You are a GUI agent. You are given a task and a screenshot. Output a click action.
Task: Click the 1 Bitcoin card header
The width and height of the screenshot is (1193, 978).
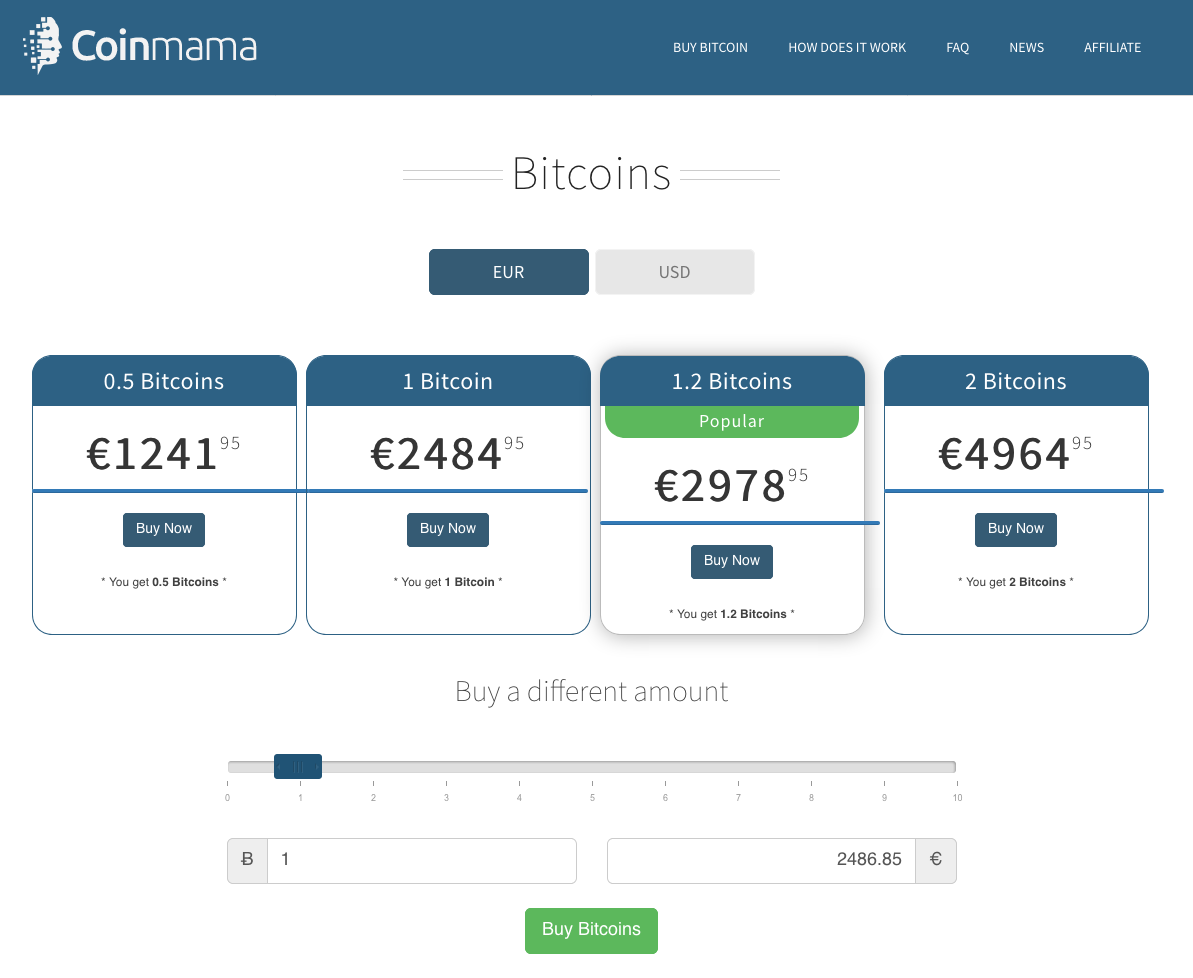(448, 381)
